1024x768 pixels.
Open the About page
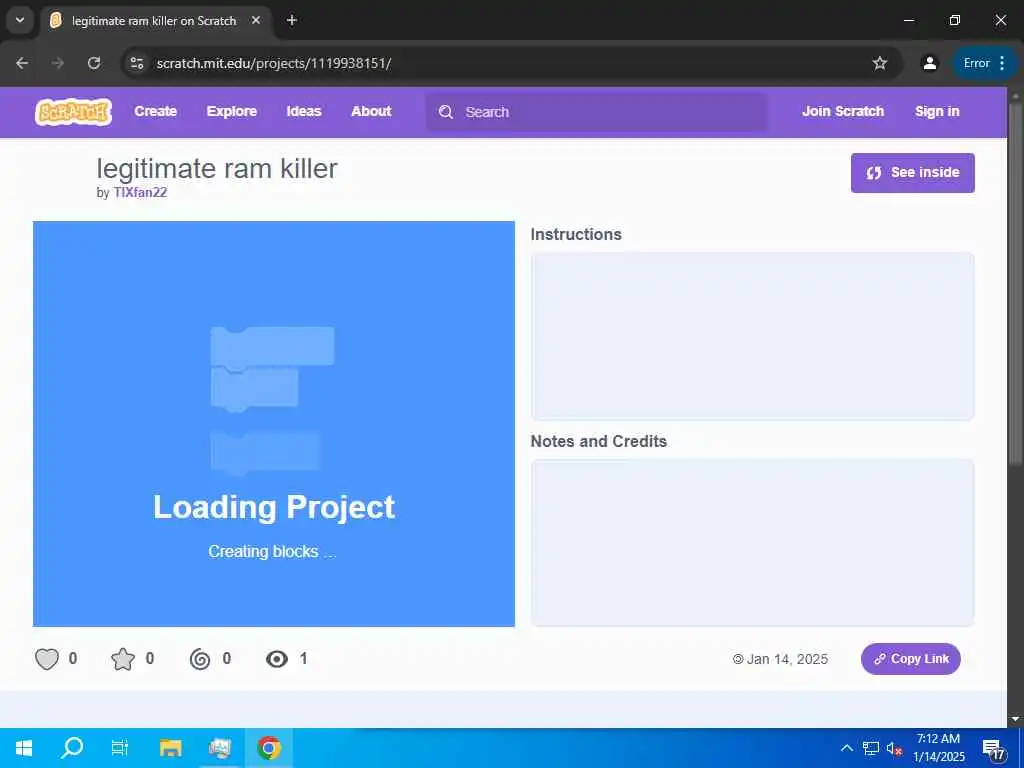(371, 111)
